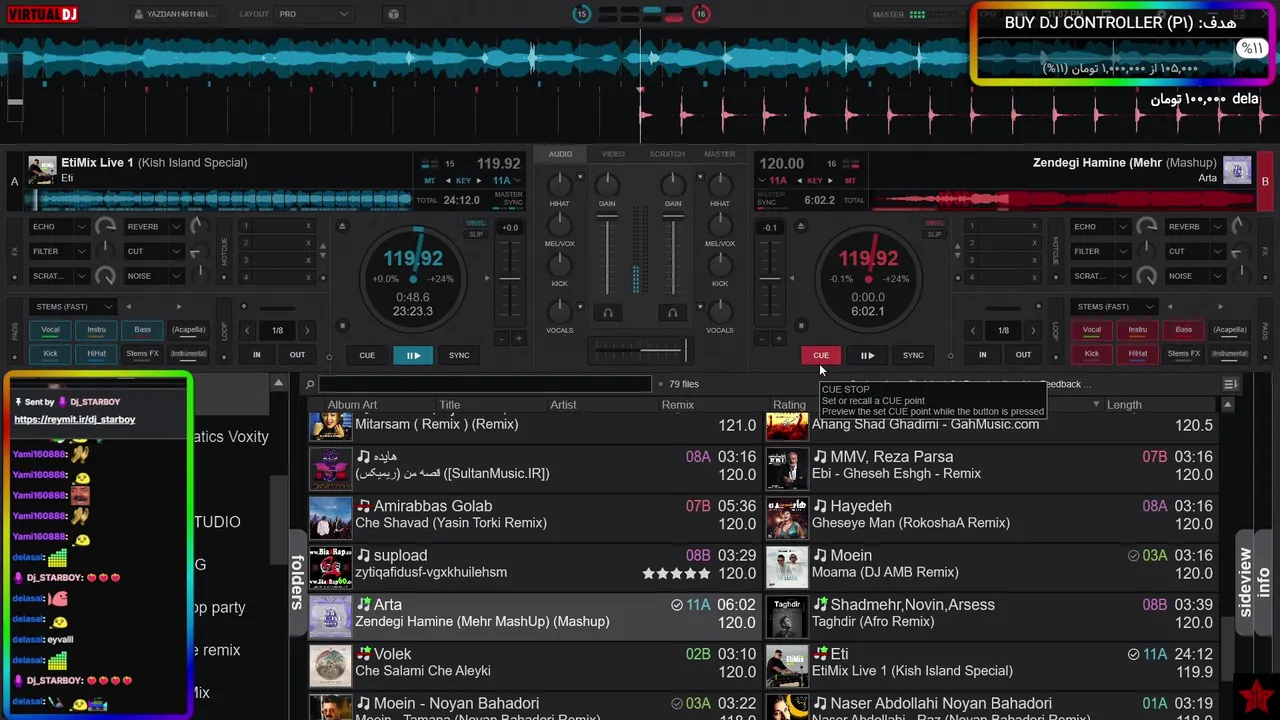Screen dimensions: 1280x720
Task: Play or pause deck A
Action: [x=413, y=355]
